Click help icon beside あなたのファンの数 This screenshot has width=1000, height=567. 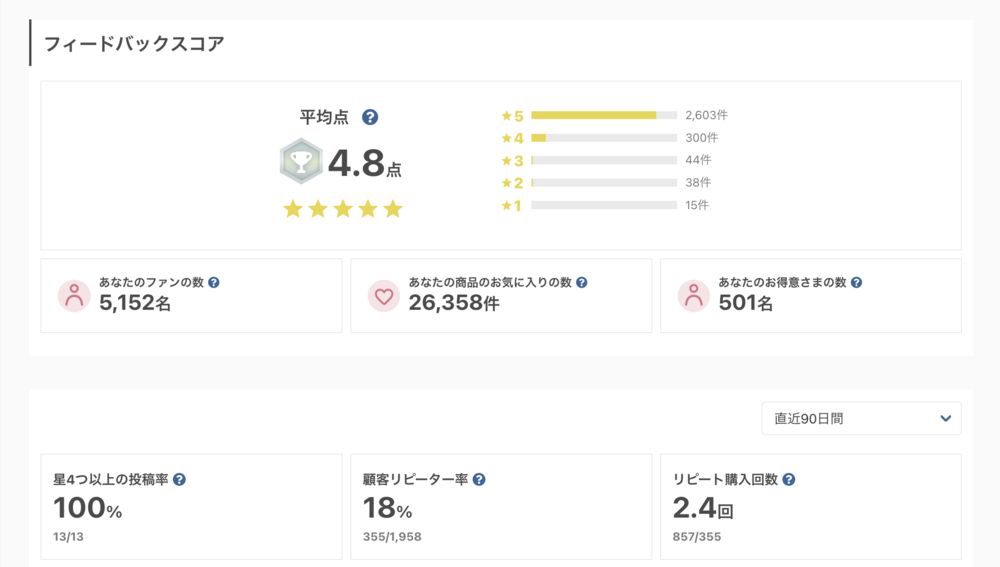click(214, 283)
